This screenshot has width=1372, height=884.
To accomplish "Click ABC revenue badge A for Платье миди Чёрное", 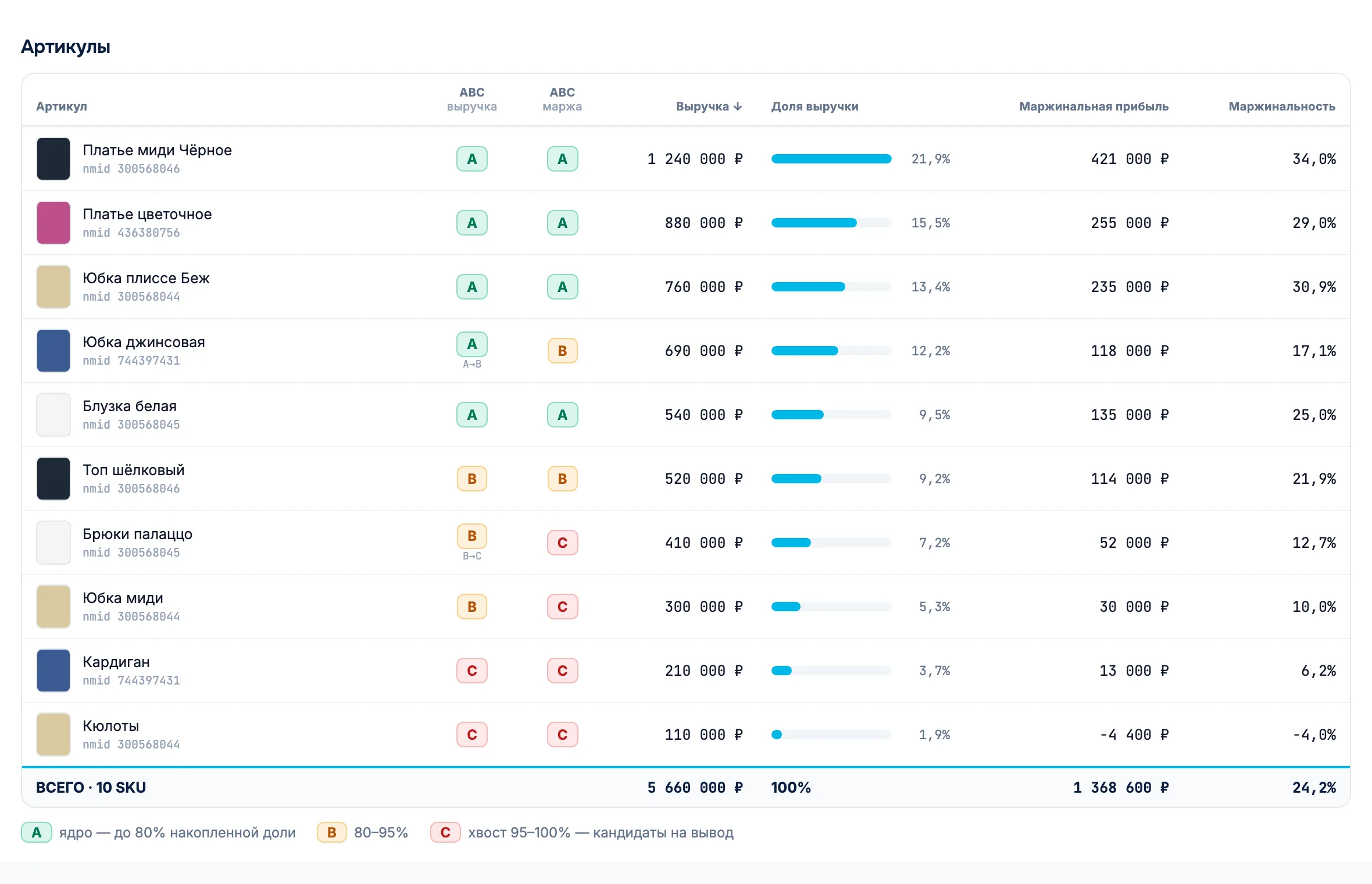I will click(x=472, y=159).
